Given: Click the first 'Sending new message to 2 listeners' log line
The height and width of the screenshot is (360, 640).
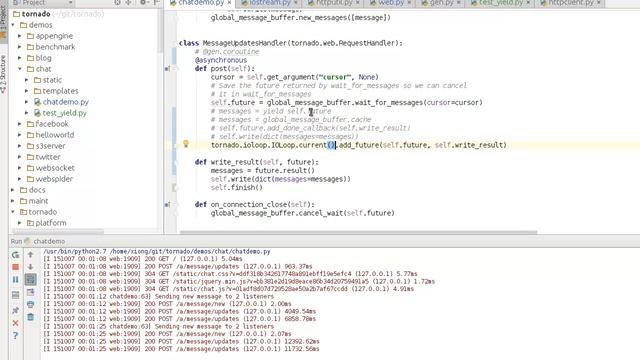Looking at the screenshot, I should point(158,296).
